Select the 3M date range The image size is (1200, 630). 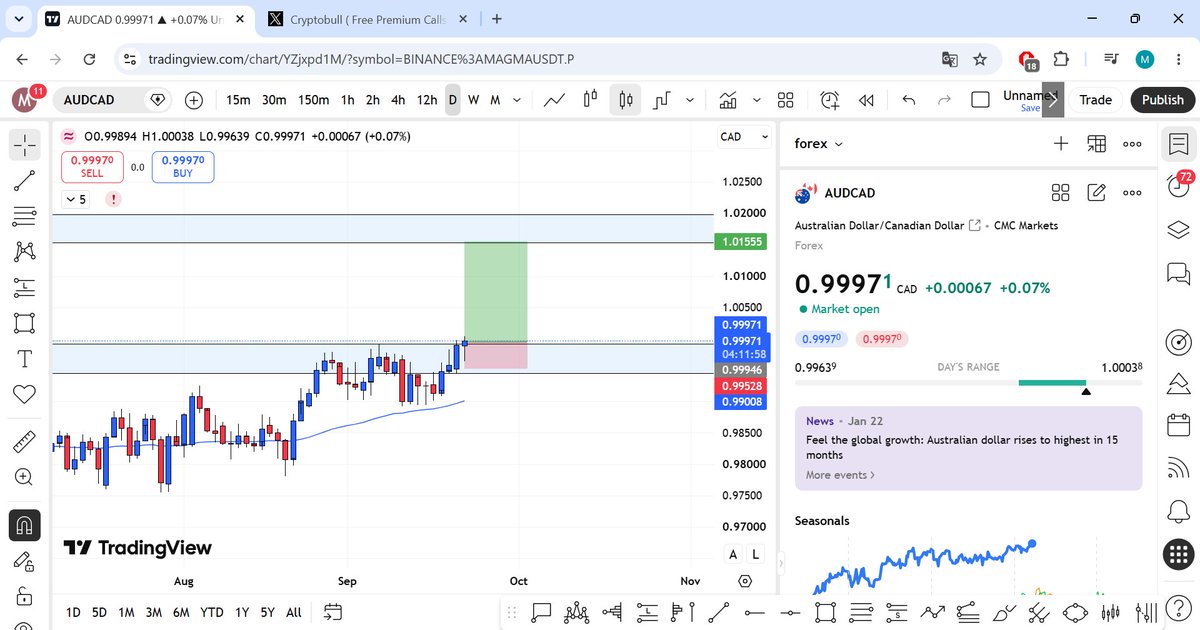pos(153,612)
